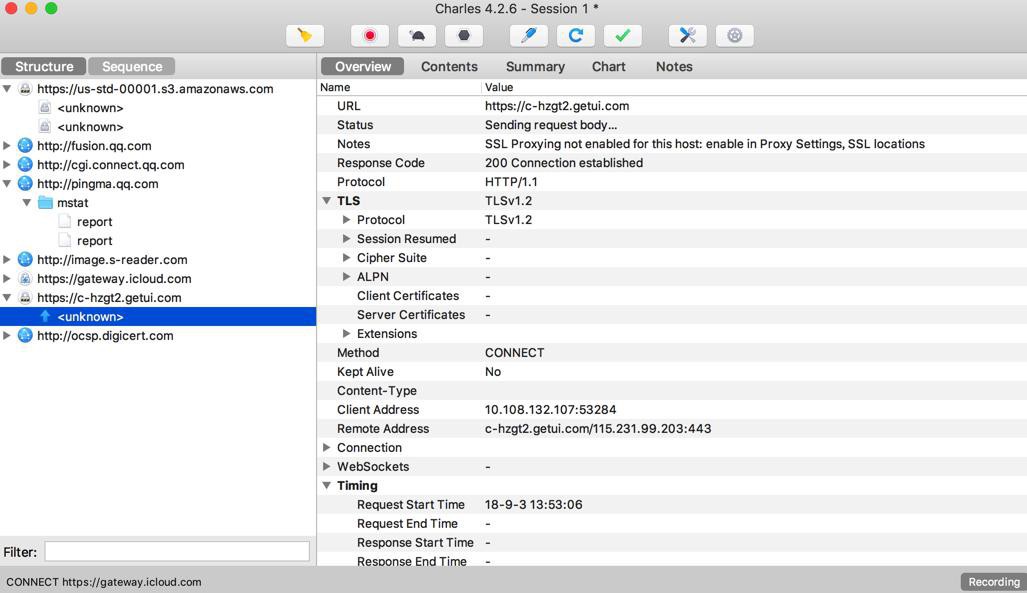Expand the gateway.icloud.com host node
This screenshot has height=593, width=1027.
[7, 278]
